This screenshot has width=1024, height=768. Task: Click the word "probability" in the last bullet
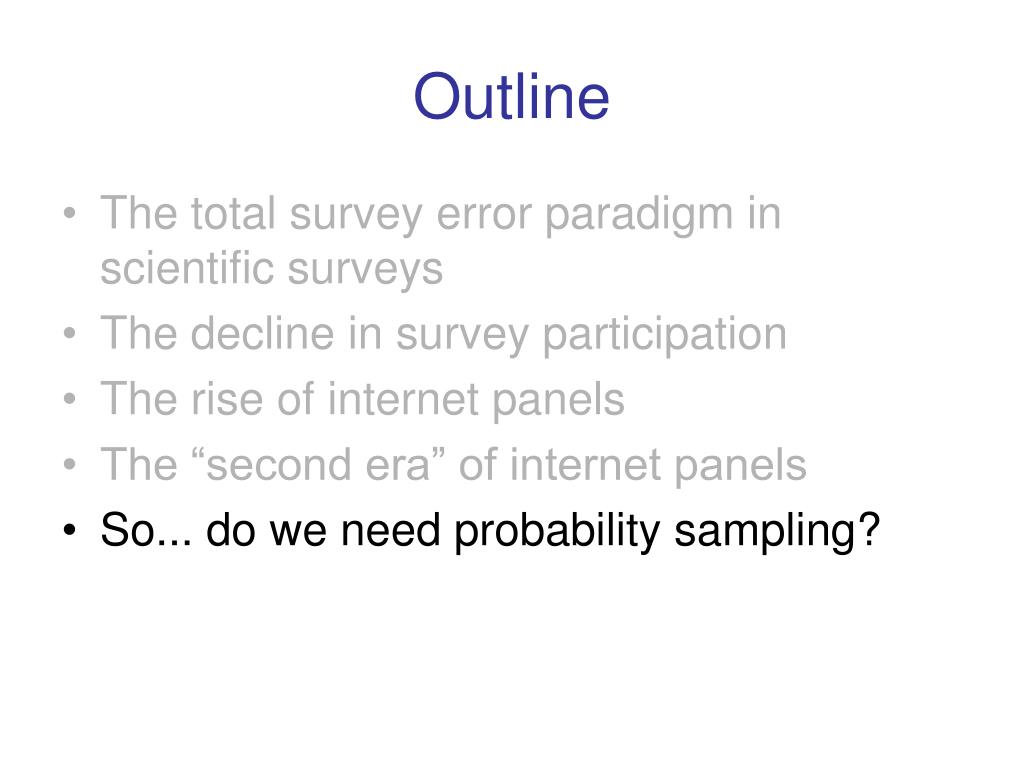557,532
